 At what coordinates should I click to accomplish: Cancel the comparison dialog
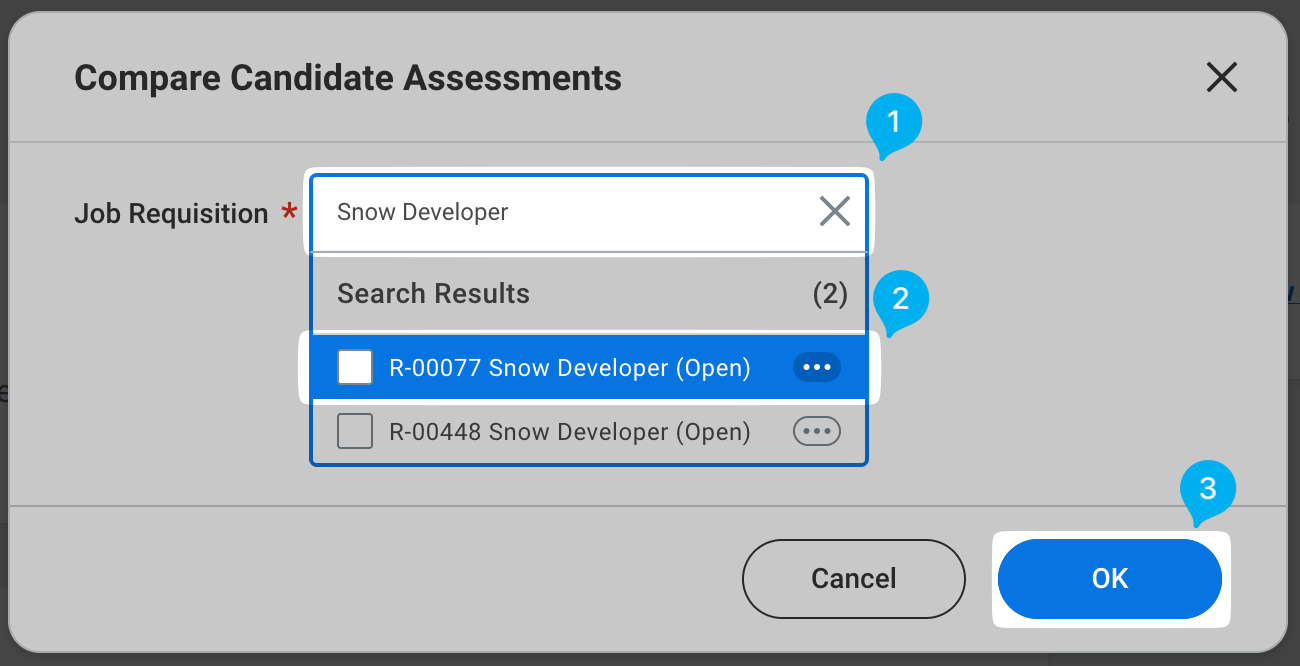(x=853, y=578)
